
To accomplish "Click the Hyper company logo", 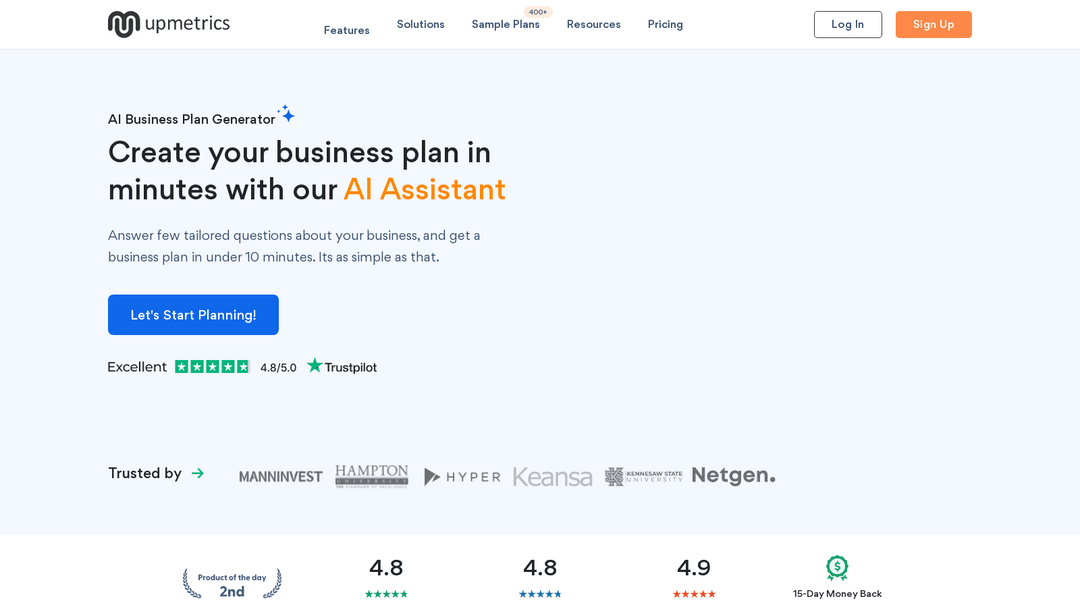I will point(462,477).
